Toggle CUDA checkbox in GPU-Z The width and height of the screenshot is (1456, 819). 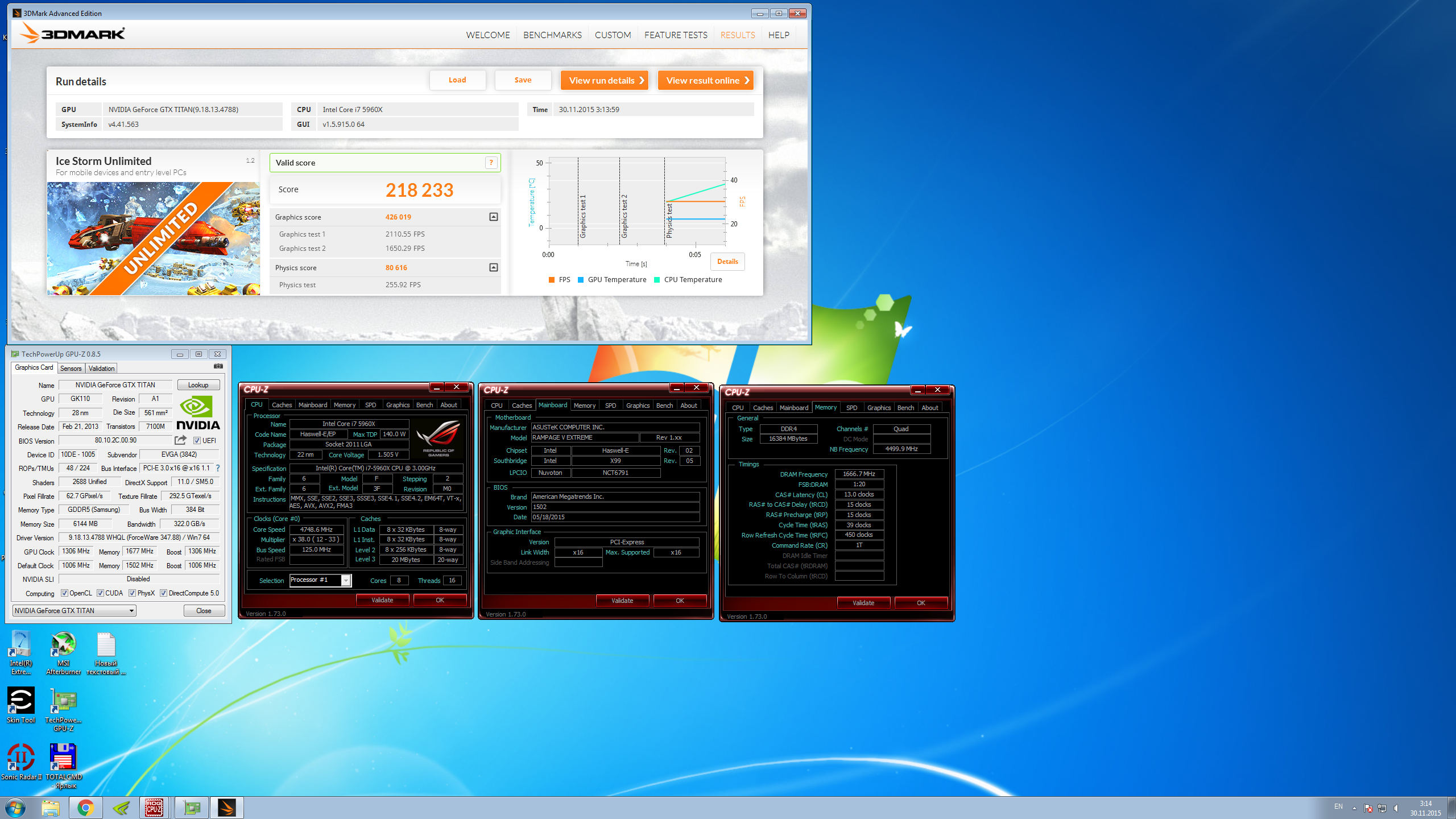pos(100,593)
